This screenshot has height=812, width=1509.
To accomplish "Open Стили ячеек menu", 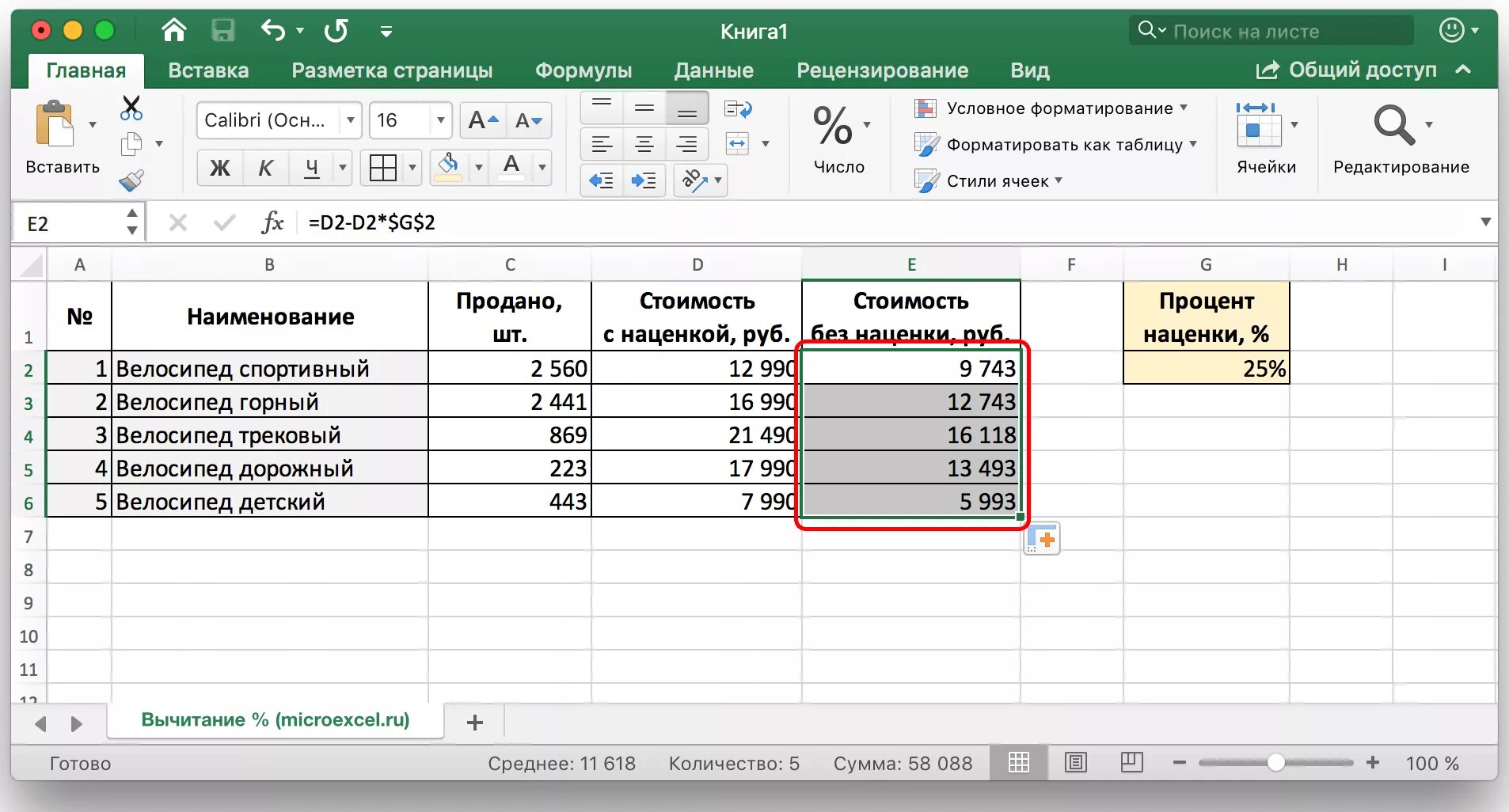I will (988, 181).
